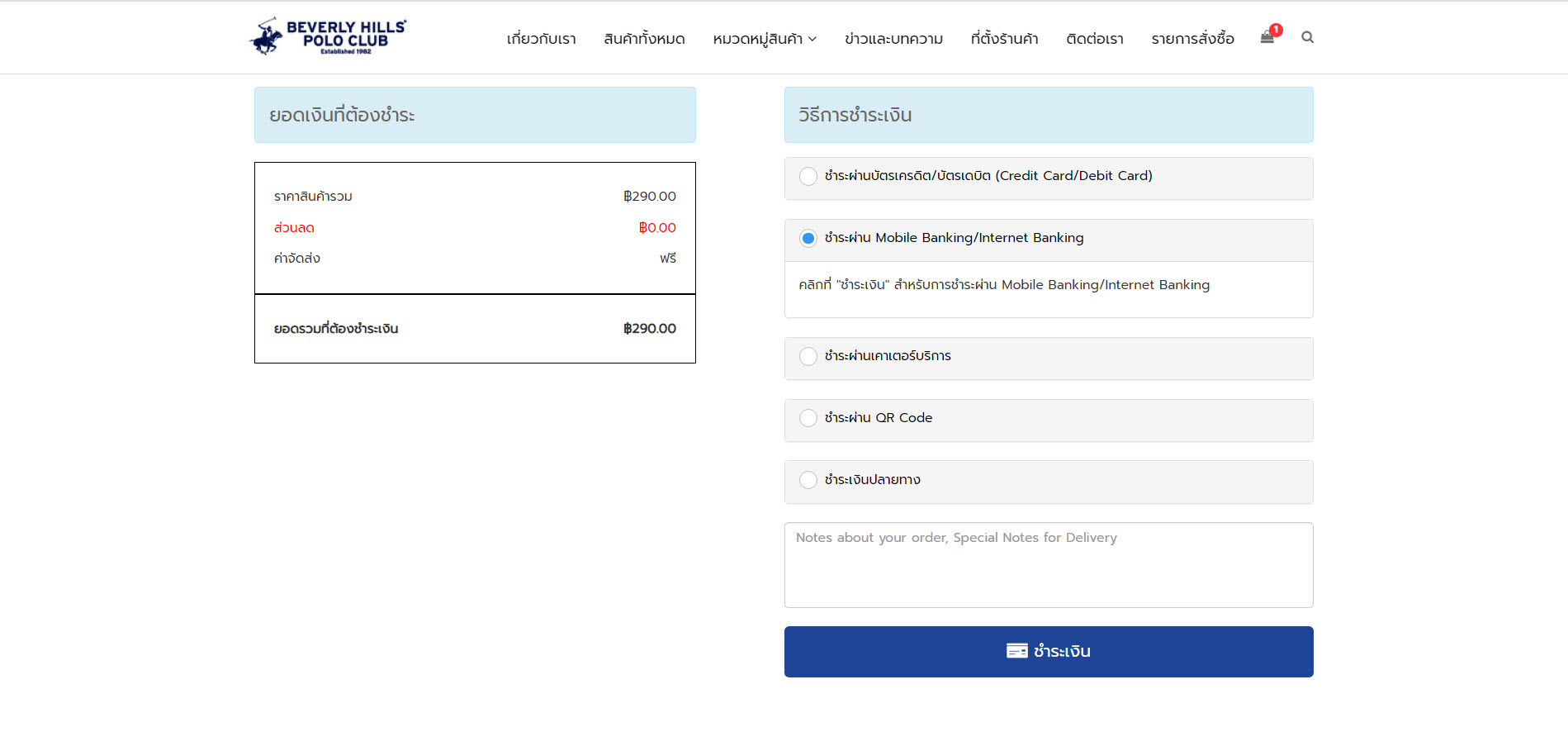1568x746 pixels.
Task: Click the Mobile Banking instruction text
Action: 1004,285
